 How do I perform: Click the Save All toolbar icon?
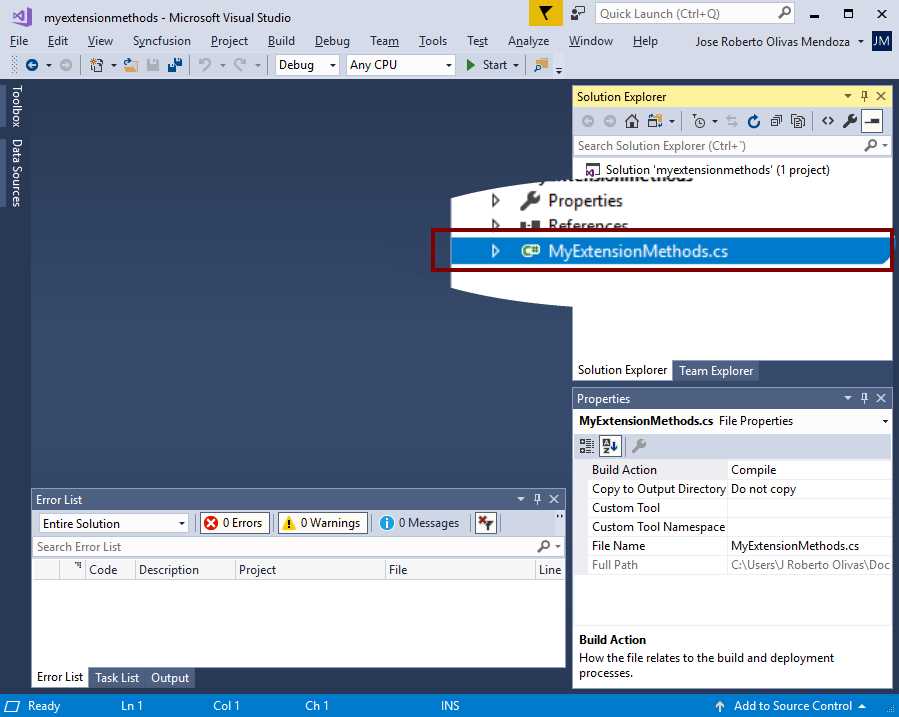[175, 65]
